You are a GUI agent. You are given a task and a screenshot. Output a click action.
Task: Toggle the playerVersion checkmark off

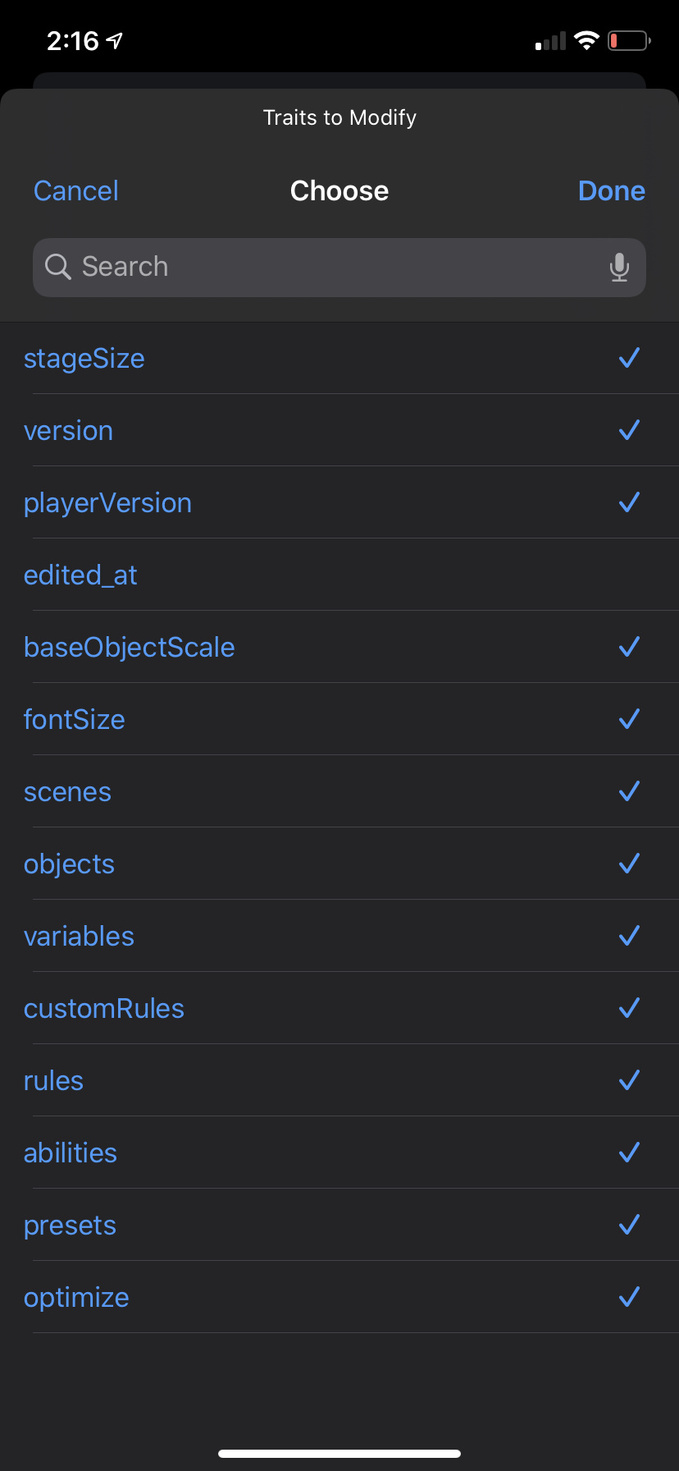pyautogui.click(x=629, y=502)
